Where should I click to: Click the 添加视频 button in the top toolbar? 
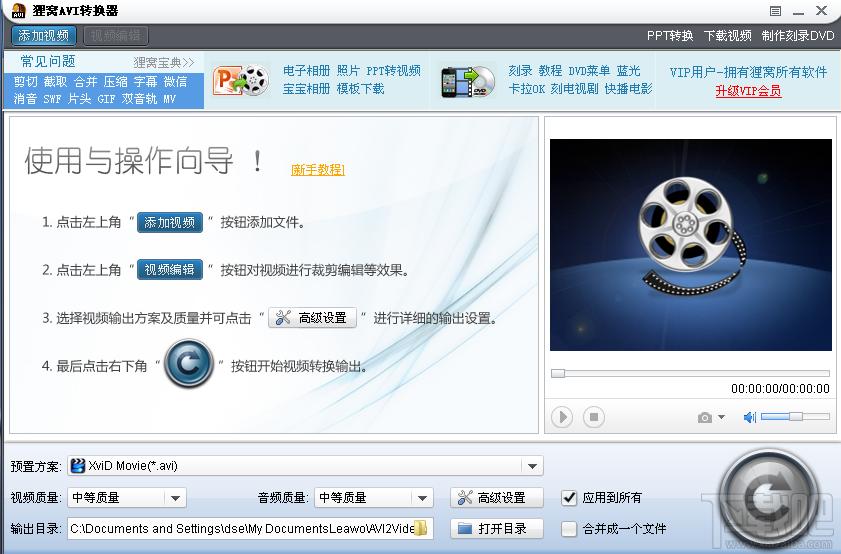coord(43,36)
